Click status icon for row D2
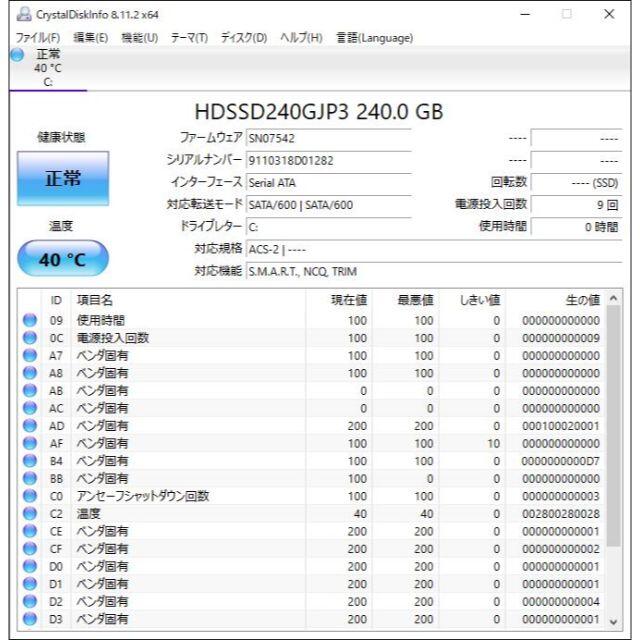This screenshot has width=640, height=640. [x=29, y=601]
